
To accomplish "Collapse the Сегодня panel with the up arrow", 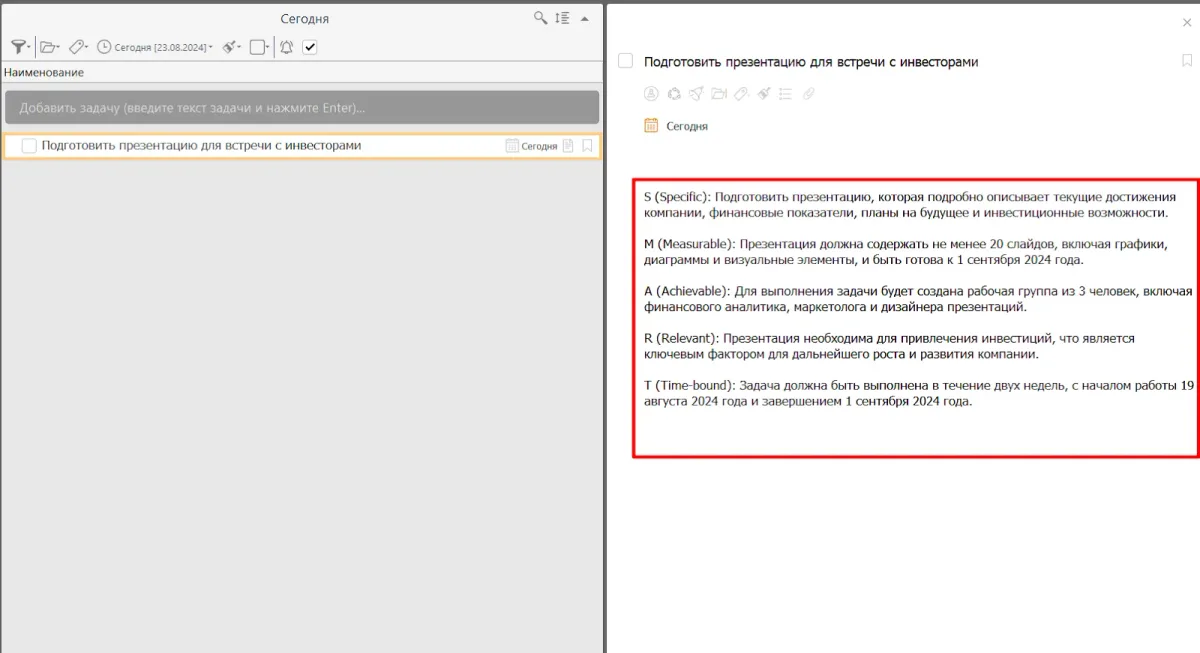I will pos(585,18).
